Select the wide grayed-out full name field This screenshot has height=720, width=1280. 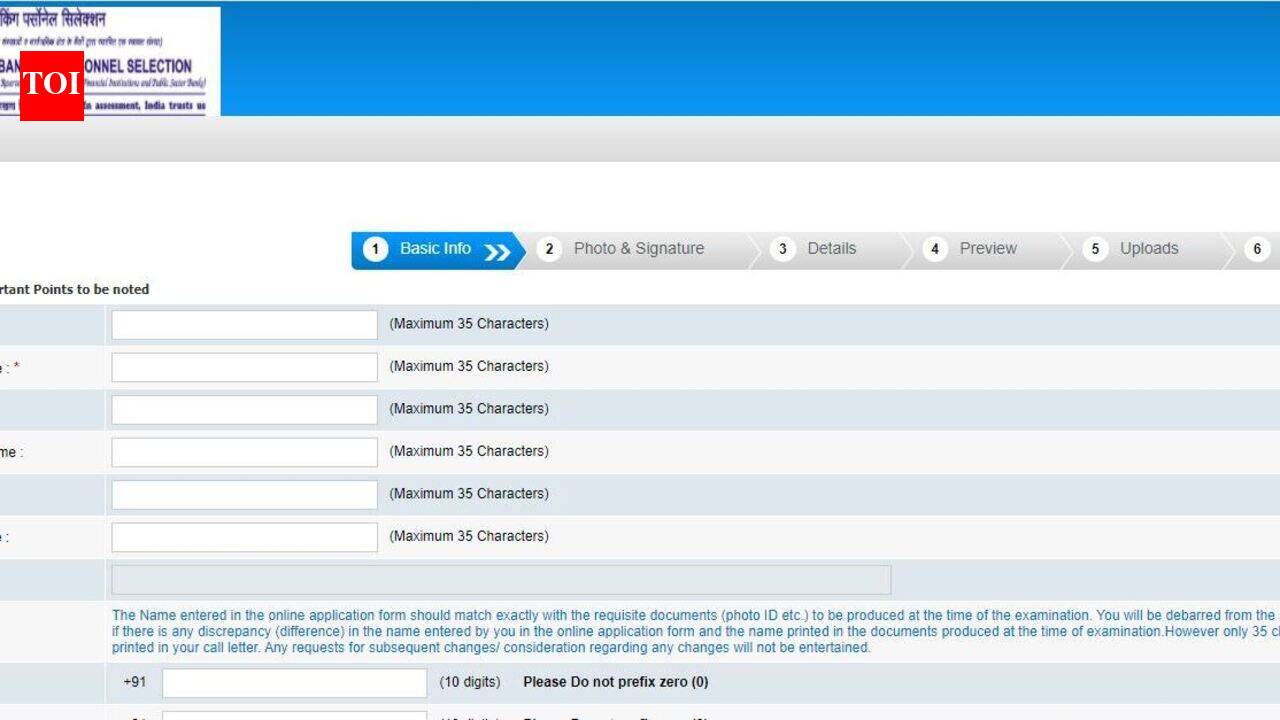(501, 580)
